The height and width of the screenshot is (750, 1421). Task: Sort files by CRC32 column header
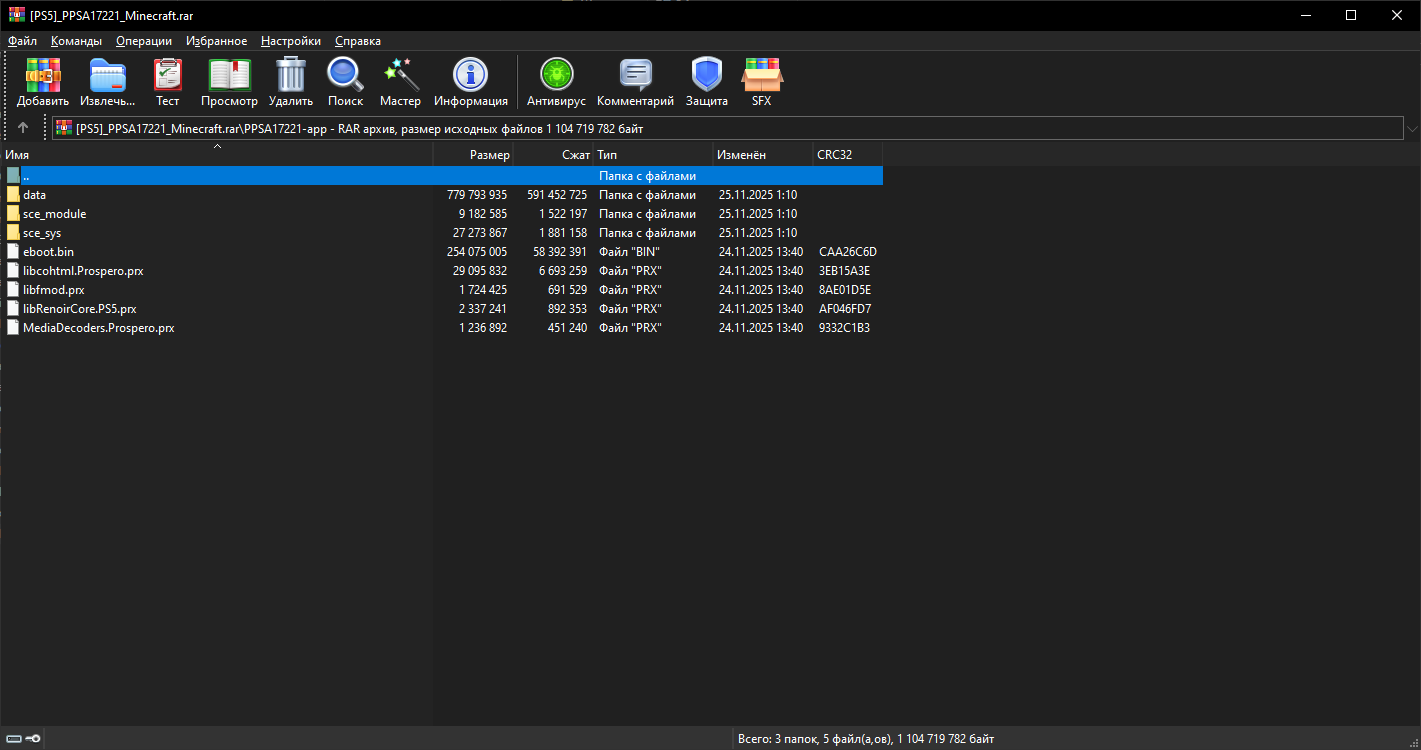(834, 155)
